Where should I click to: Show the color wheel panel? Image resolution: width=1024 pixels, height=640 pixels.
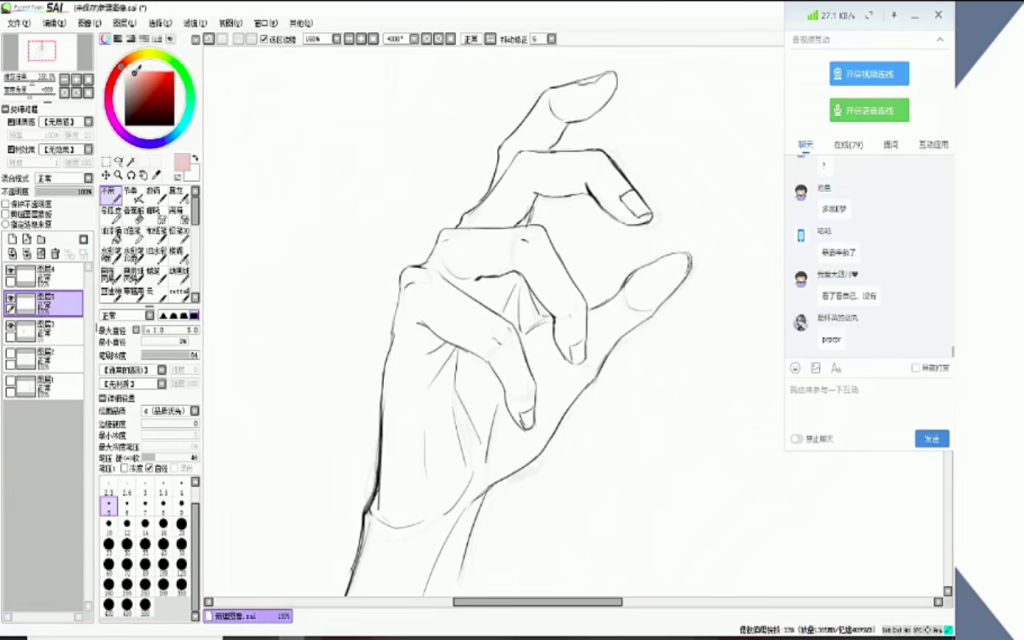click(105, 39)
